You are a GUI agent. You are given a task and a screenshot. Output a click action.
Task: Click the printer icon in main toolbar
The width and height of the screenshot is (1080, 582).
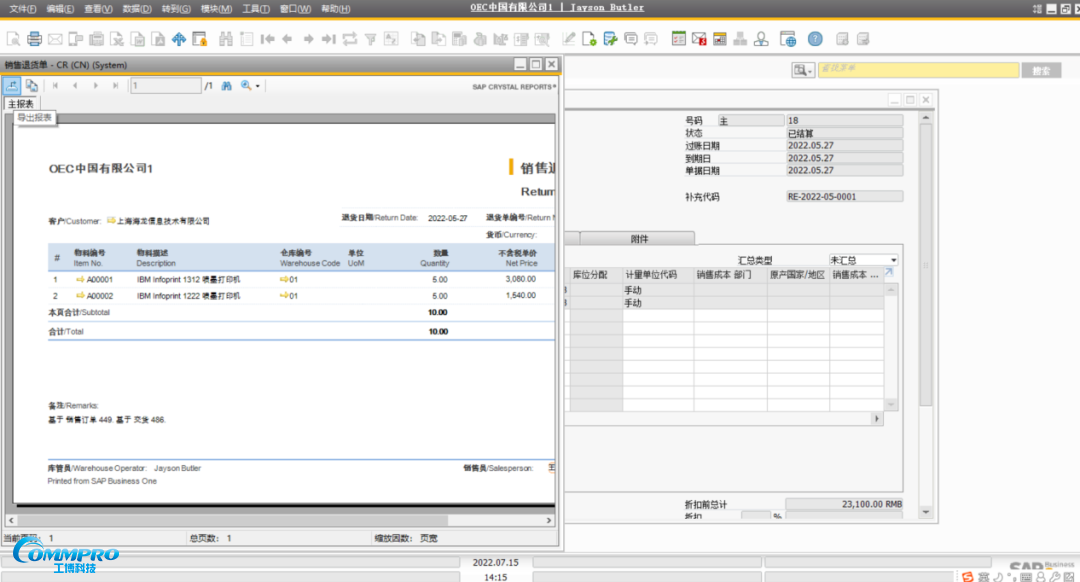35,39
